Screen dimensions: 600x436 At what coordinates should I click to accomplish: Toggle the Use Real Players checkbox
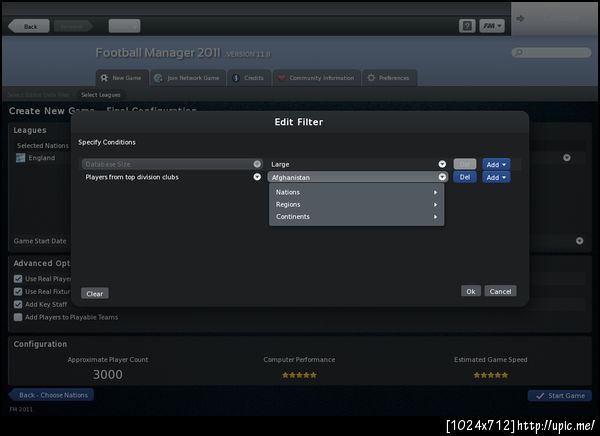tap(18, 279)
